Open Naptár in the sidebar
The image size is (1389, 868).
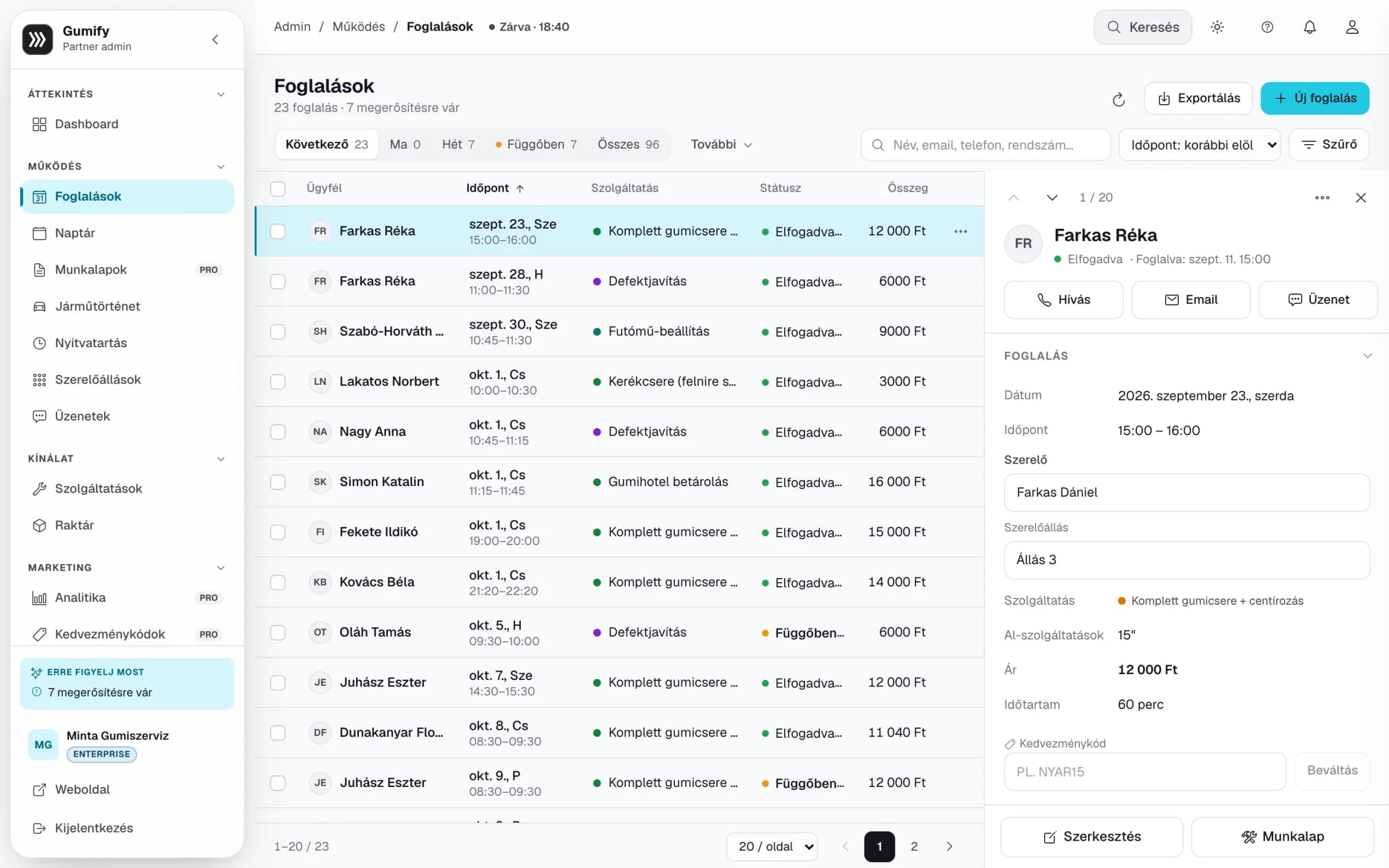click(x=127, y=233)
